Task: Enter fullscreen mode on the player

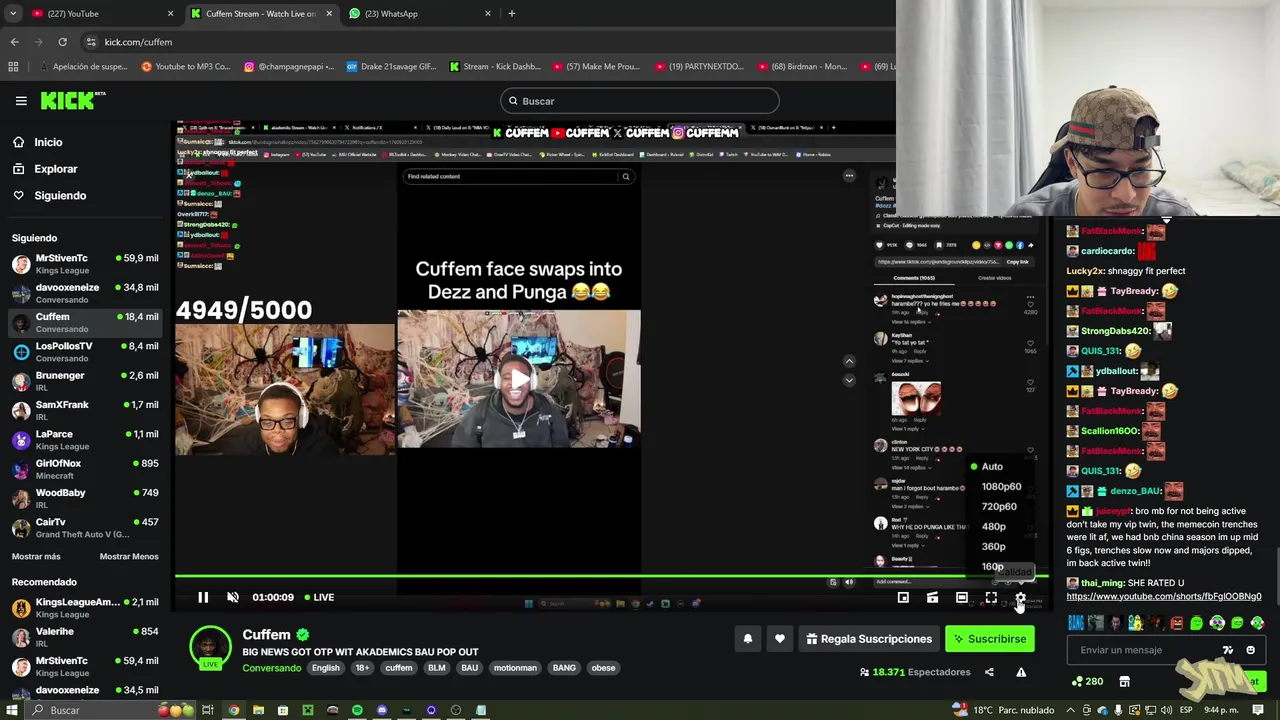Action: point(991,598)
